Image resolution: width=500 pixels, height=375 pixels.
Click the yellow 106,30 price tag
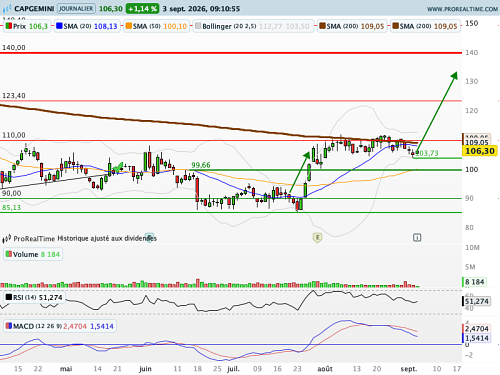[480, 151]
